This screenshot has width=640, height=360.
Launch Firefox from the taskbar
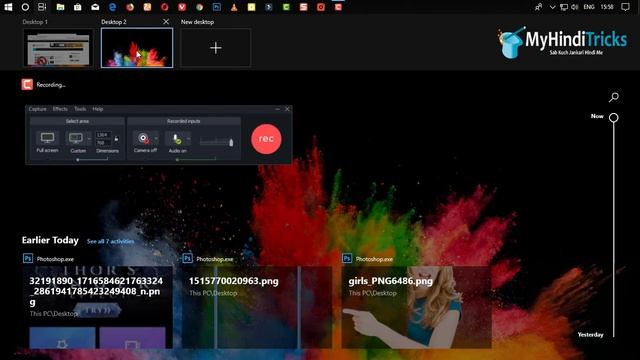(130, 7)
